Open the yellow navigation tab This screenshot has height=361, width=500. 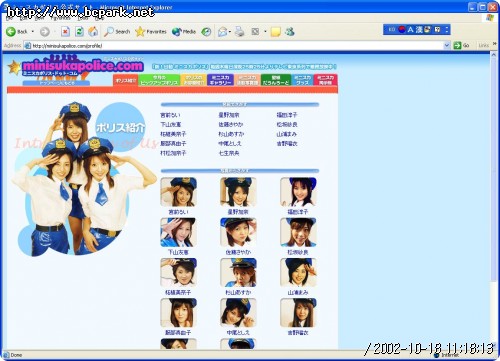(x=194, y=80)
